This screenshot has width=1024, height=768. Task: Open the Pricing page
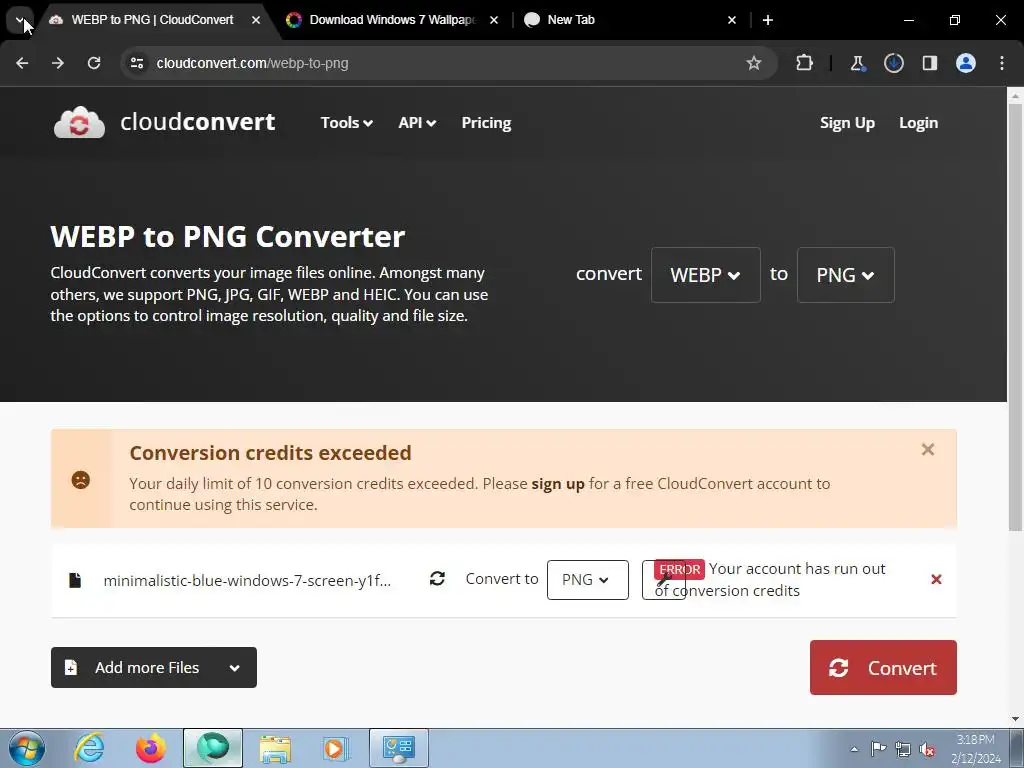pyautogui.click(x=486, y=123)
